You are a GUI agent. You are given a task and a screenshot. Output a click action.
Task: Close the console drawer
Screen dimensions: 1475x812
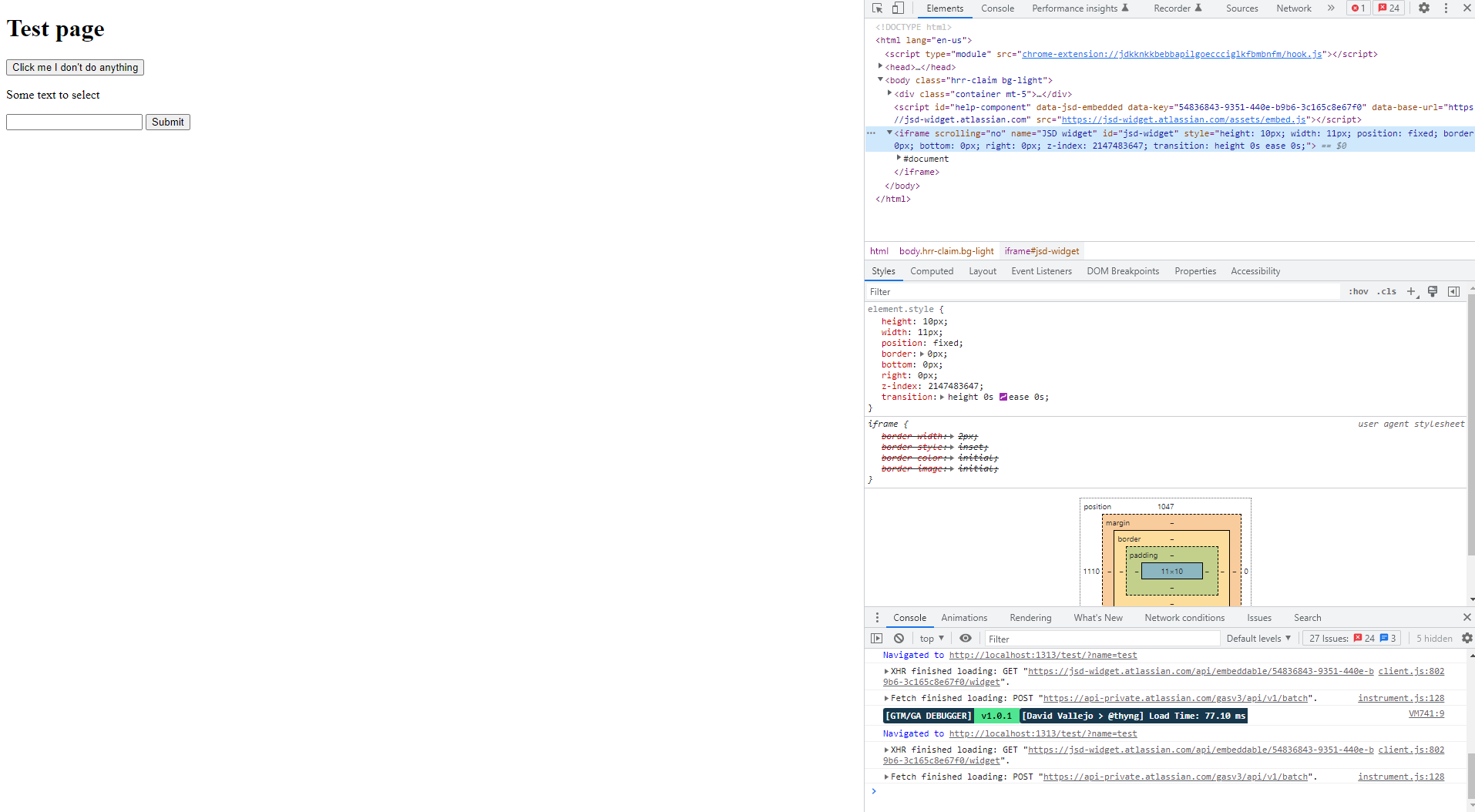tap(1467, 618)
